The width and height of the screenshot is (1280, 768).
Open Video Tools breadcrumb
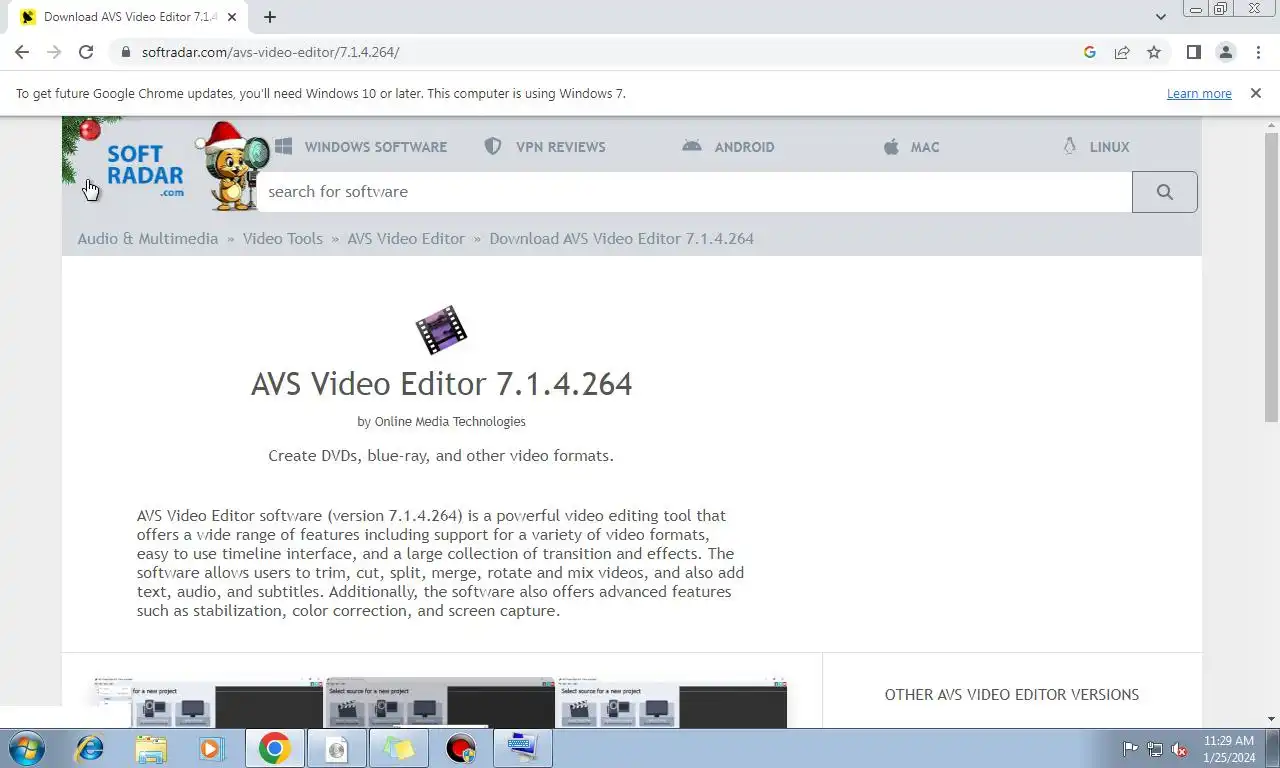(283, 239)
